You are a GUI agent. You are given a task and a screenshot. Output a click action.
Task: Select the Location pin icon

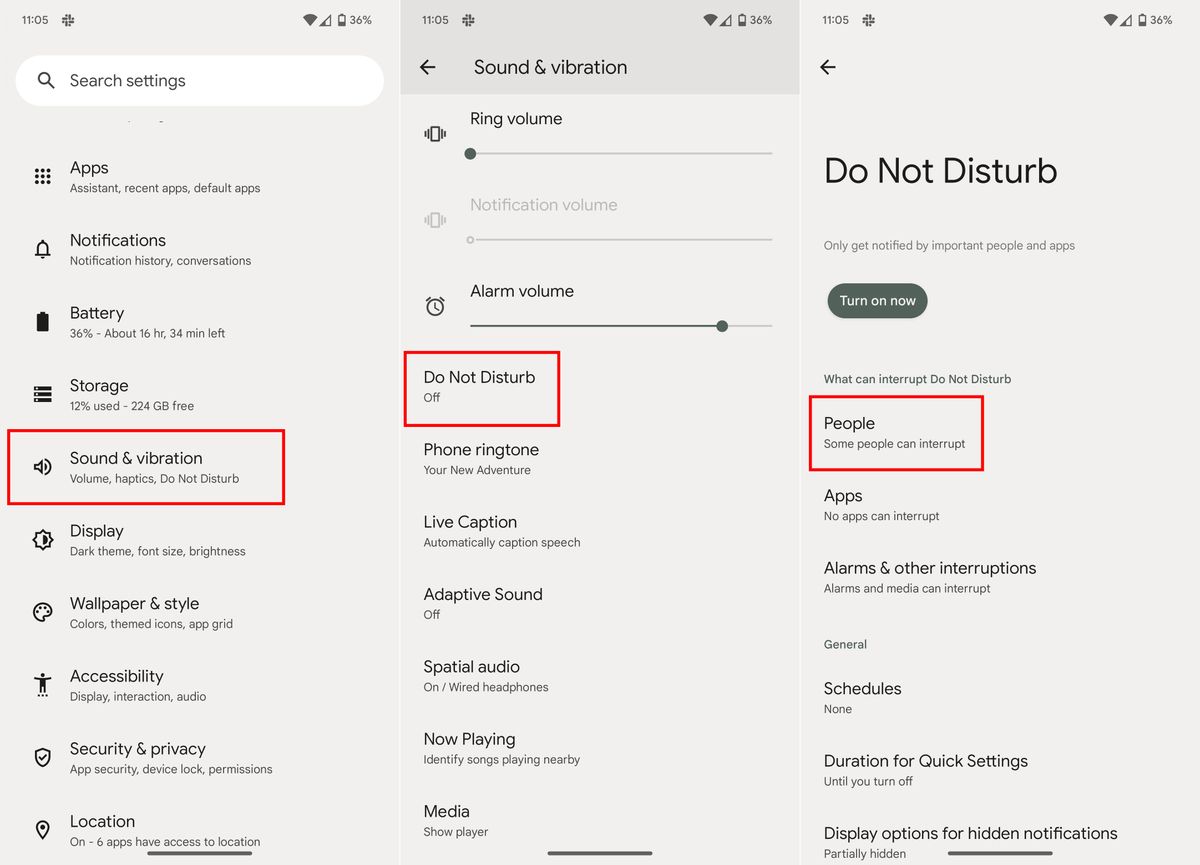(42, 830)
